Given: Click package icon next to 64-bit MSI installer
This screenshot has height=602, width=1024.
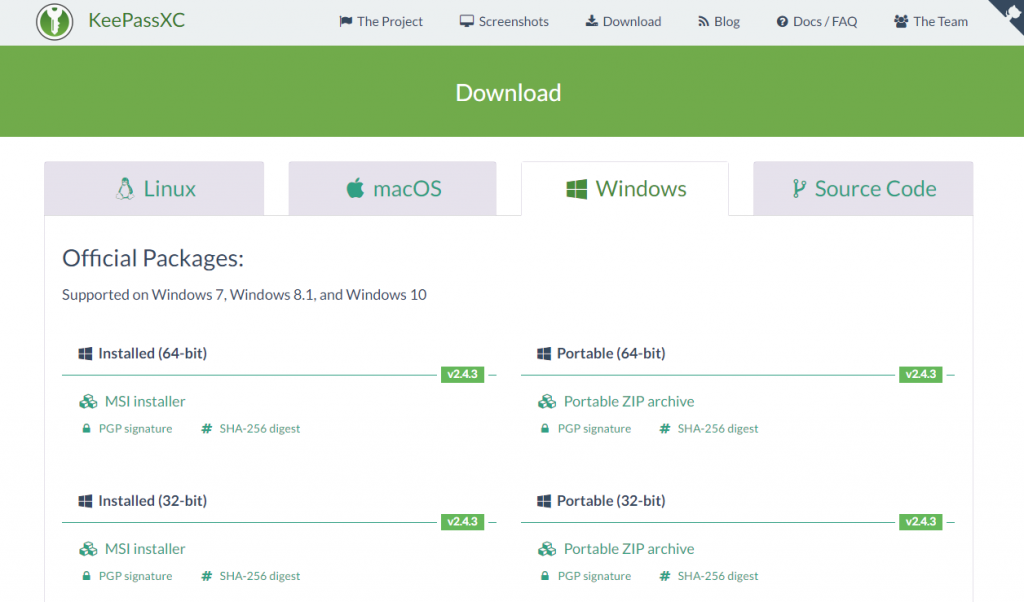Looking at the screenshot, I should point(88,402).
